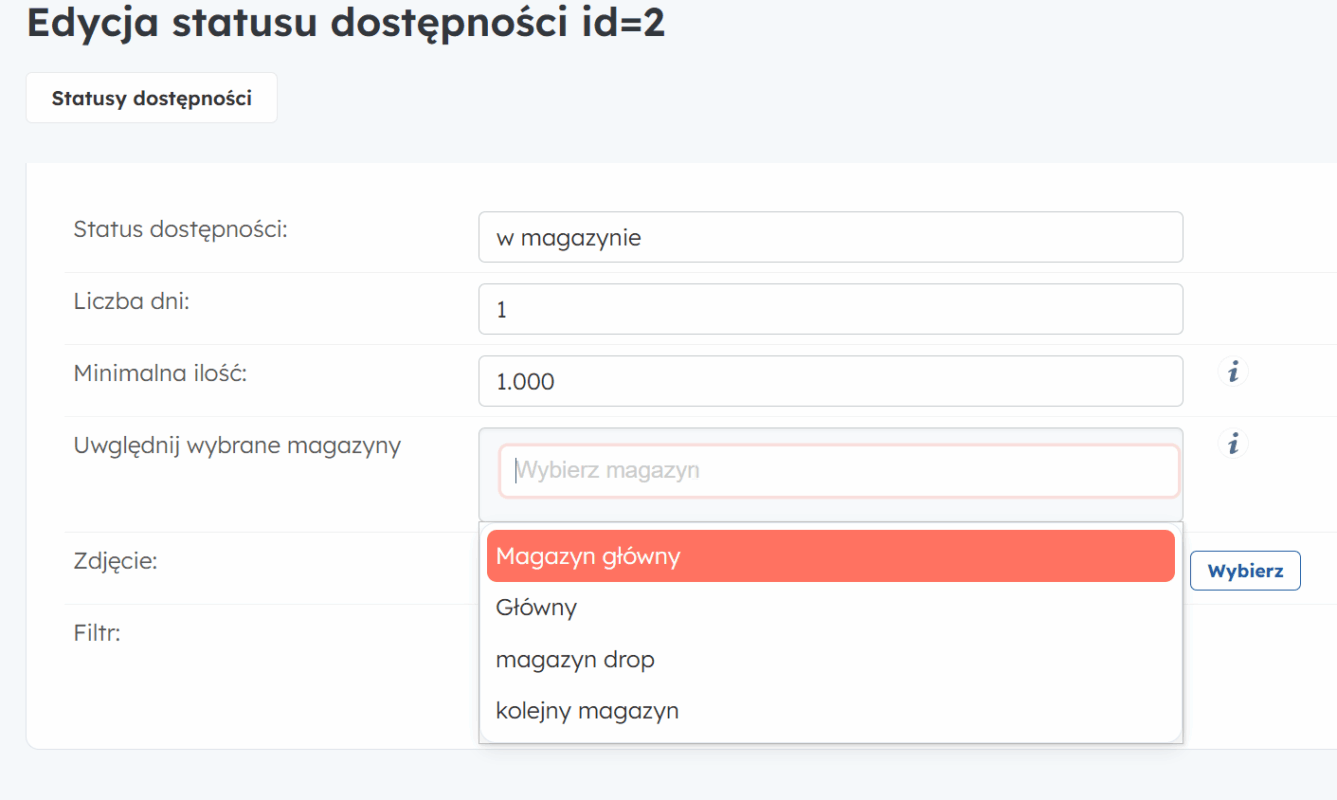Click the Liczba dni: label
The height and width of the screenshot is (800, 1337).
(x=131, y=301)
